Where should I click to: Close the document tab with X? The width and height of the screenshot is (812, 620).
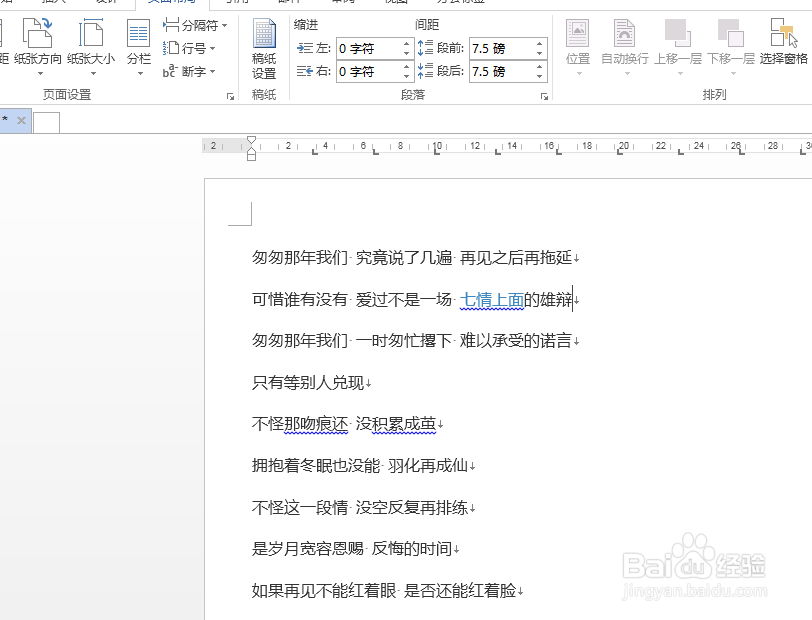[x=21, y=121]
